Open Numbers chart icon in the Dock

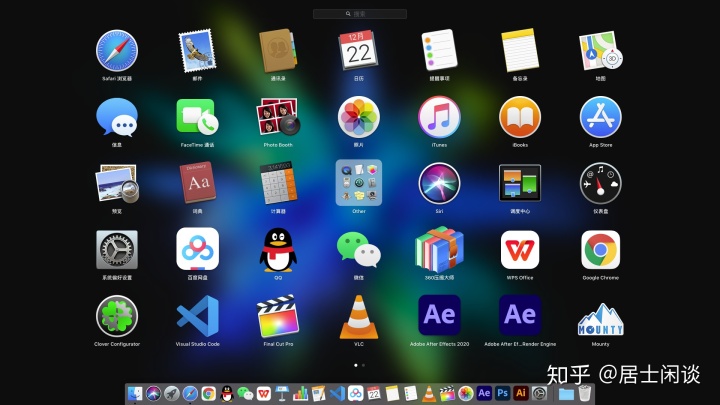300,394
